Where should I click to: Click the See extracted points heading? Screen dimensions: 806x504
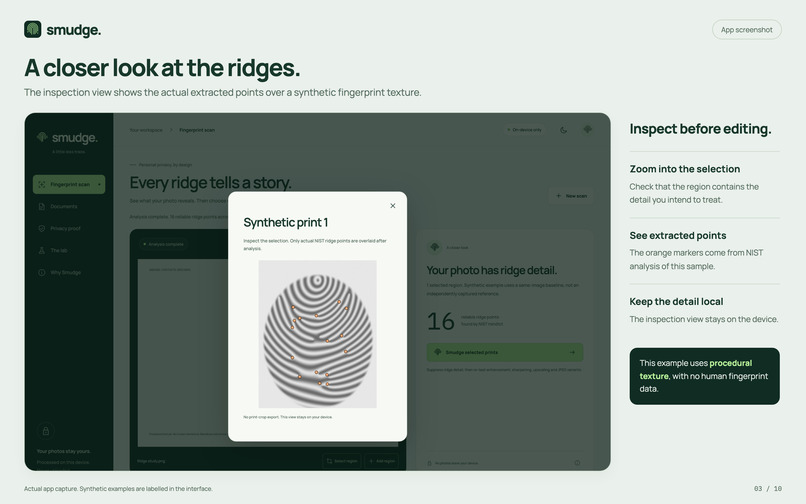coord(677,235)
